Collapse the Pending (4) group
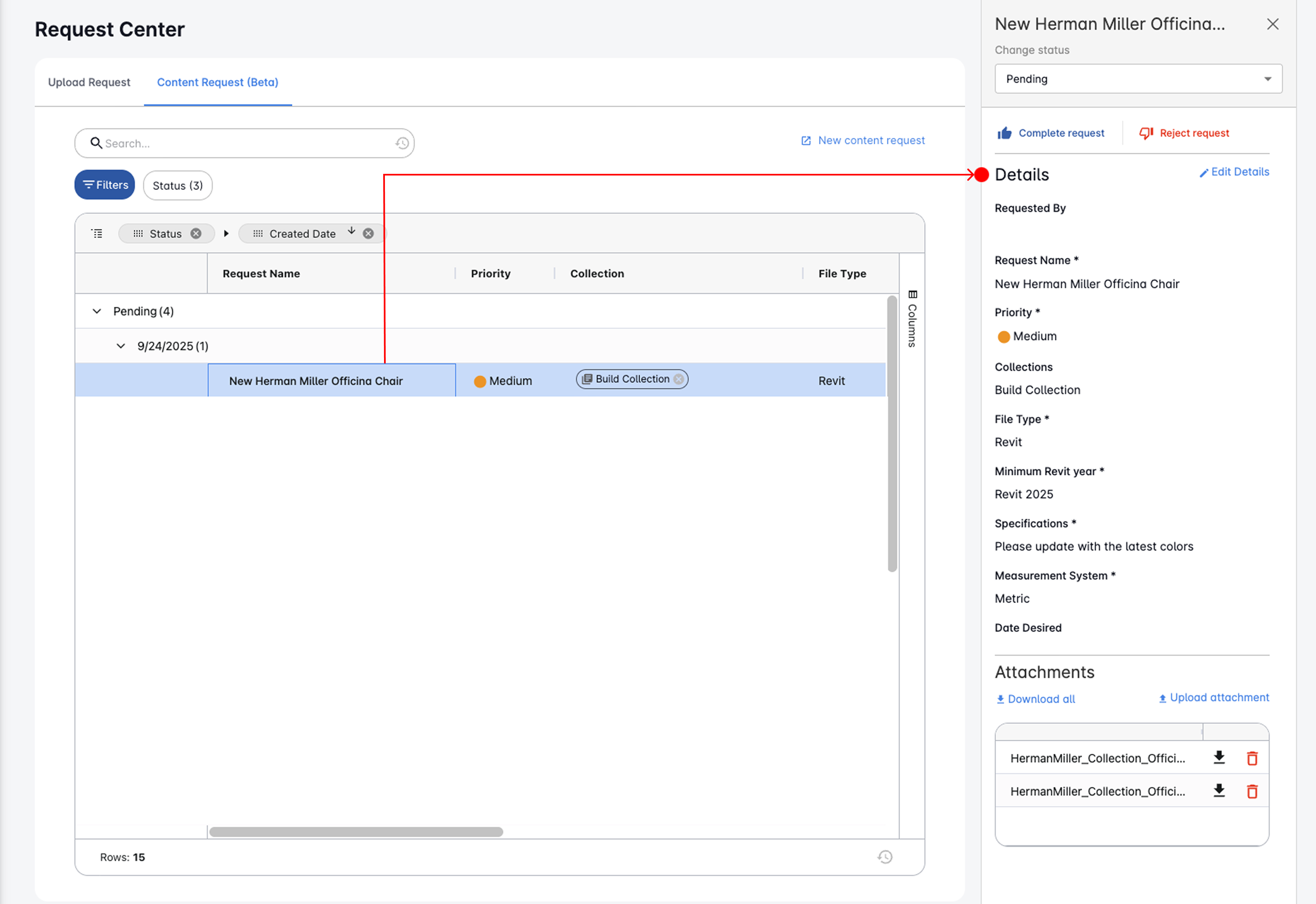This screenshot has height=904, width=1316. 97,312
